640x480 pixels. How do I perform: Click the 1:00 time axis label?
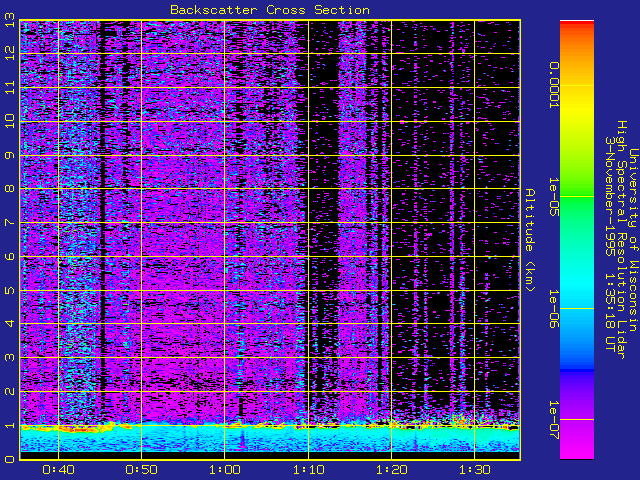click(x=224, y=470)
